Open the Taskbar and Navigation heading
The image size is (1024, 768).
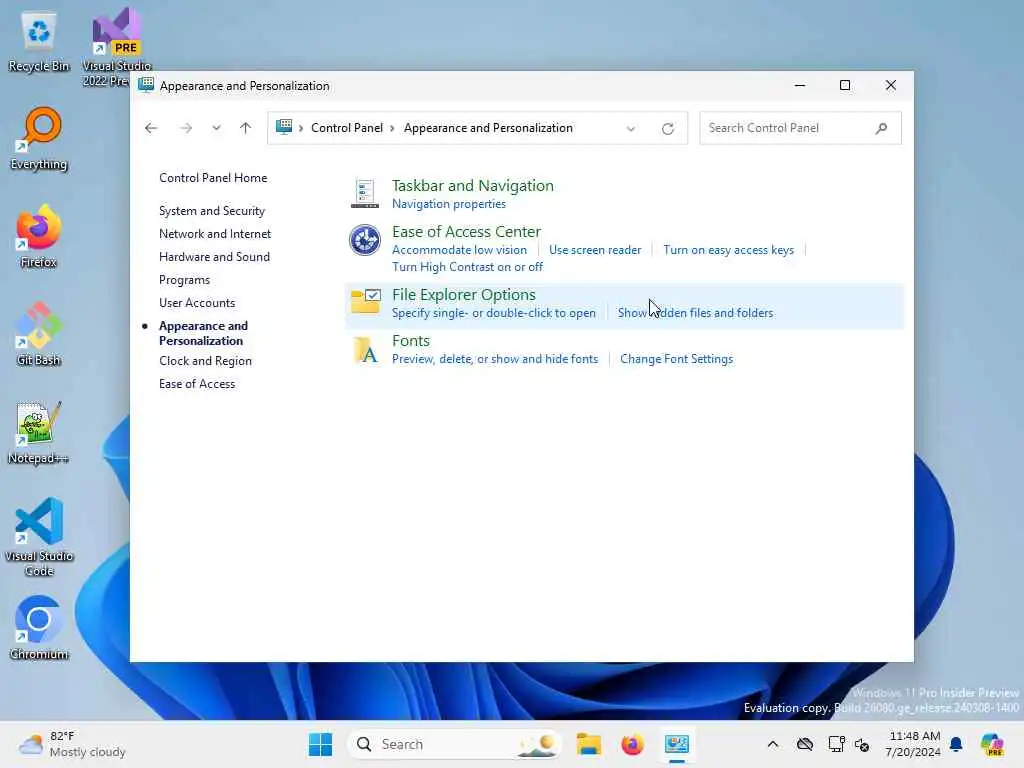click(x=473, y=185)
